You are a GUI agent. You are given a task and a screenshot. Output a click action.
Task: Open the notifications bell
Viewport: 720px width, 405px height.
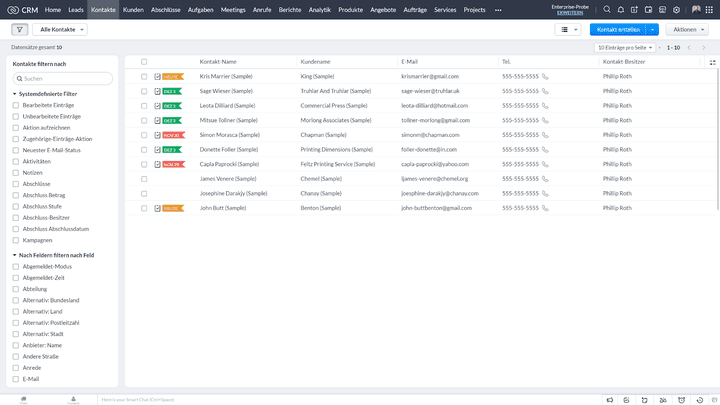(x=621, y=9)
